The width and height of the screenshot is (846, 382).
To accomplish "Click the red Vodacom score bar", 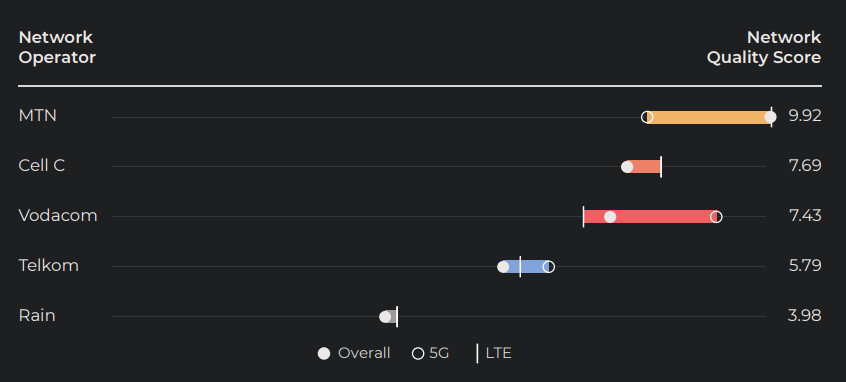I will tap(650, 217).
